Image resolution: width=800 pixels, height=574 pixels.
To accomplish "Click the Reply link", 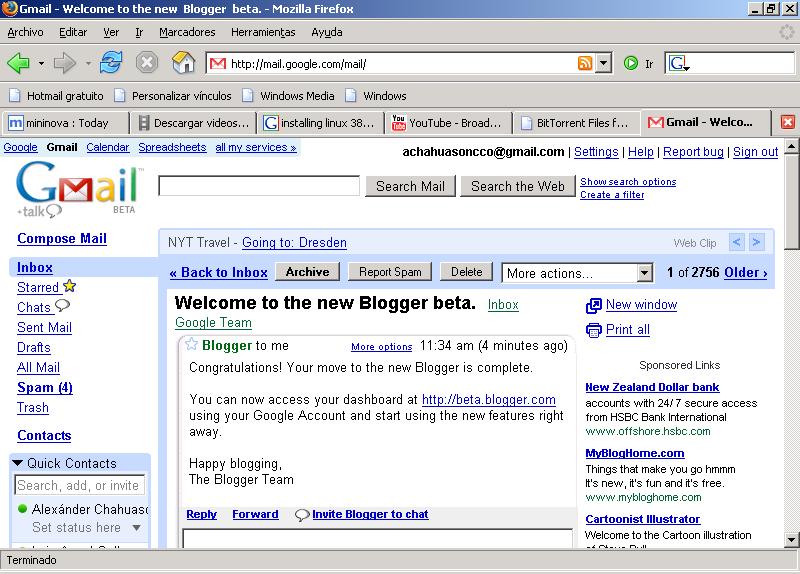I will (202, 514).
